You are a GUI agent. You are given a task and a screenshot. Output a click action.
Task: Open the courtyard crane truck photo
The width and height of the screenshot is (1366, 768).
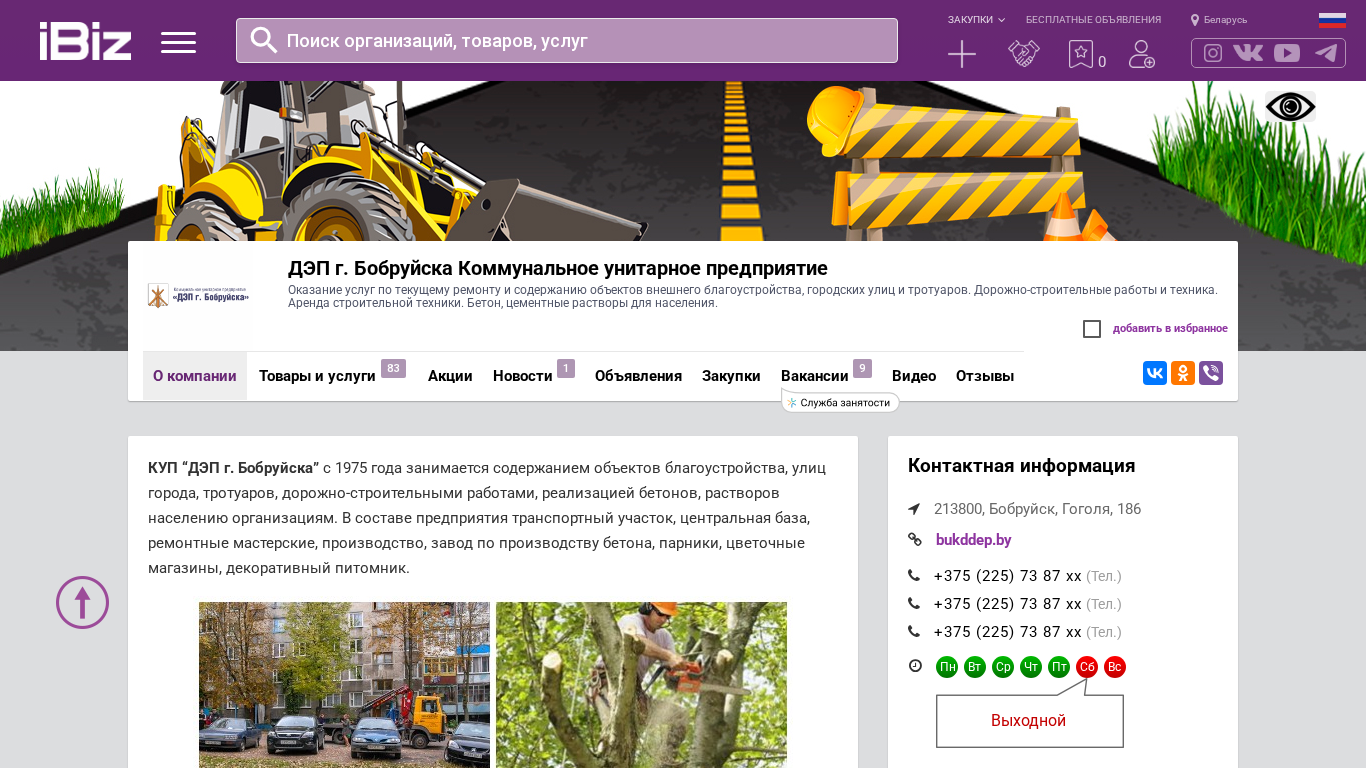344,685
